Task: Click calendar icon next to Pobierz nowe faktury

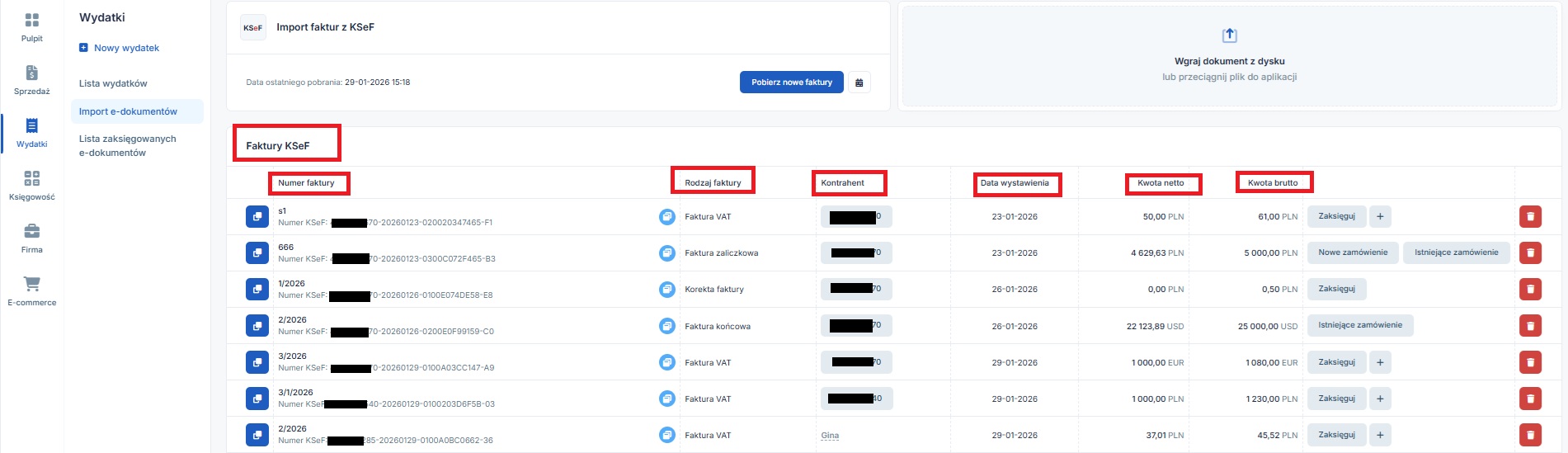Action: [x=859, y=83]
